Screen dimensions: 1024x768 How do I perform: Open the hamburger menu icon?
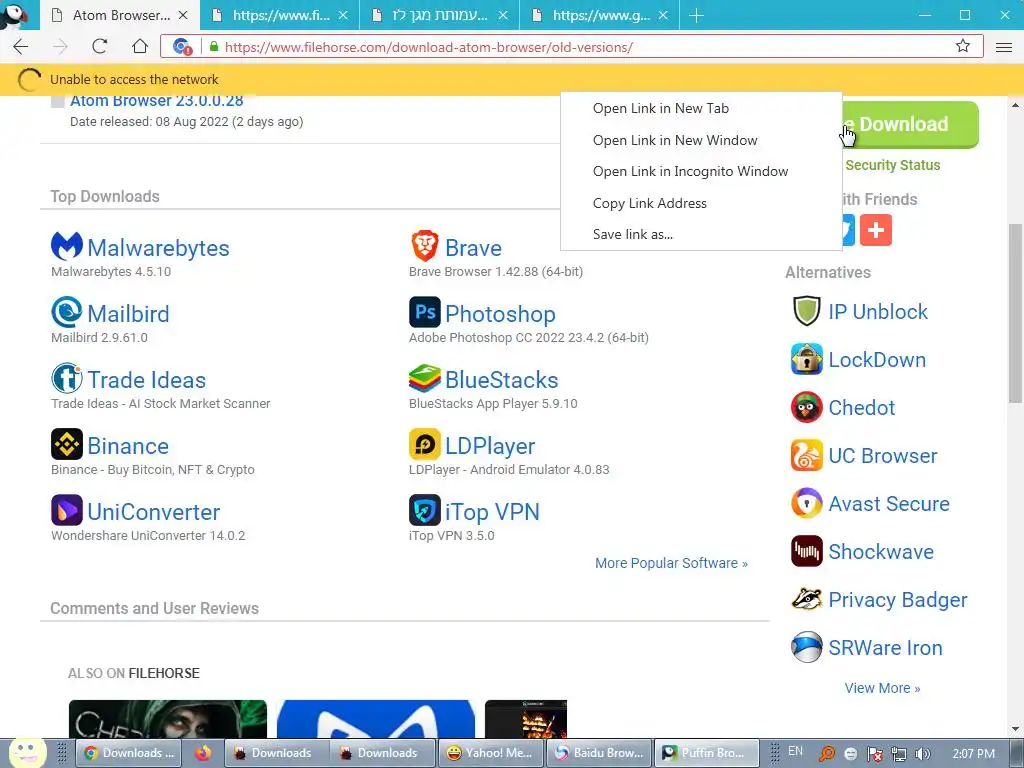point(1004,47)
